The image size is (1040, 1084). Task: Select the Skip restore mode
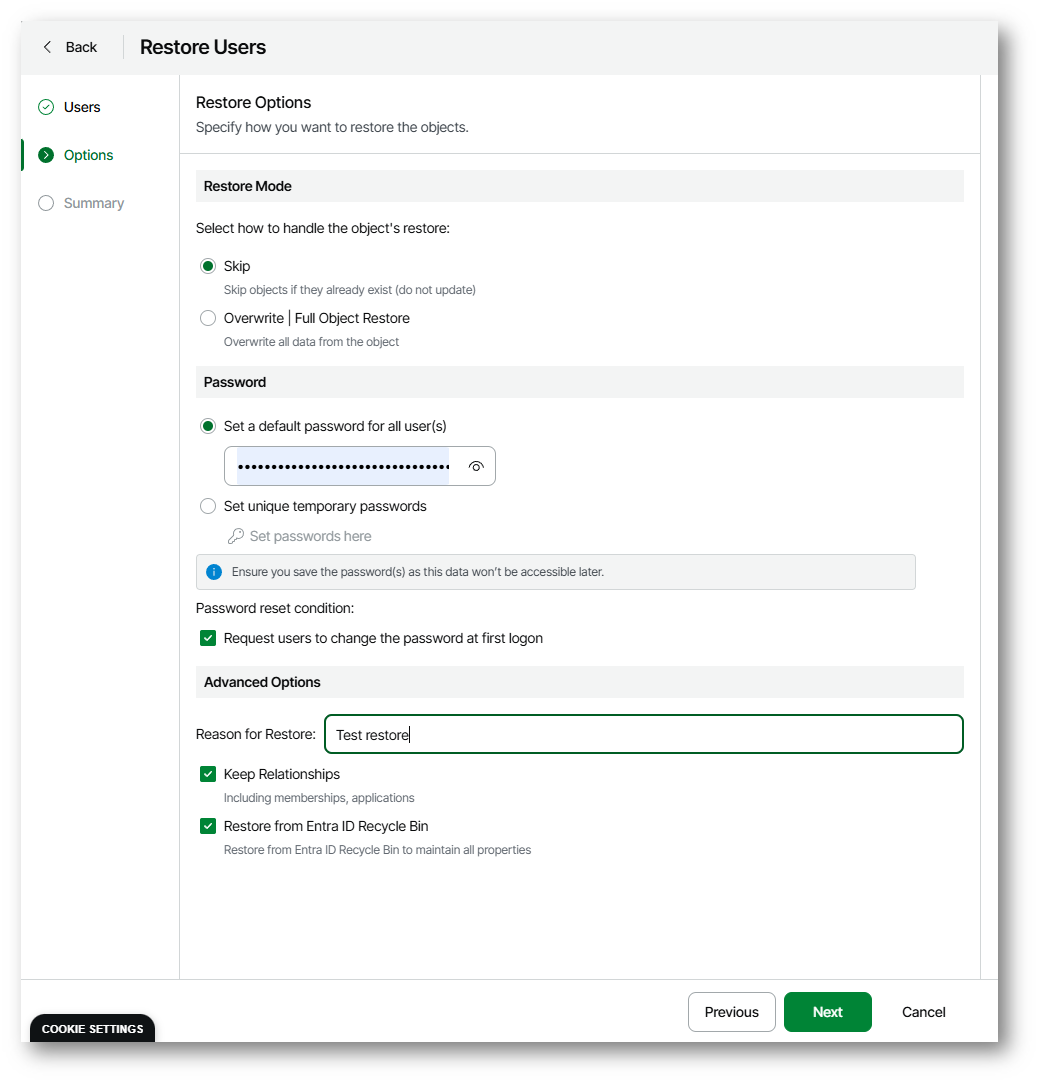point(208,266)
